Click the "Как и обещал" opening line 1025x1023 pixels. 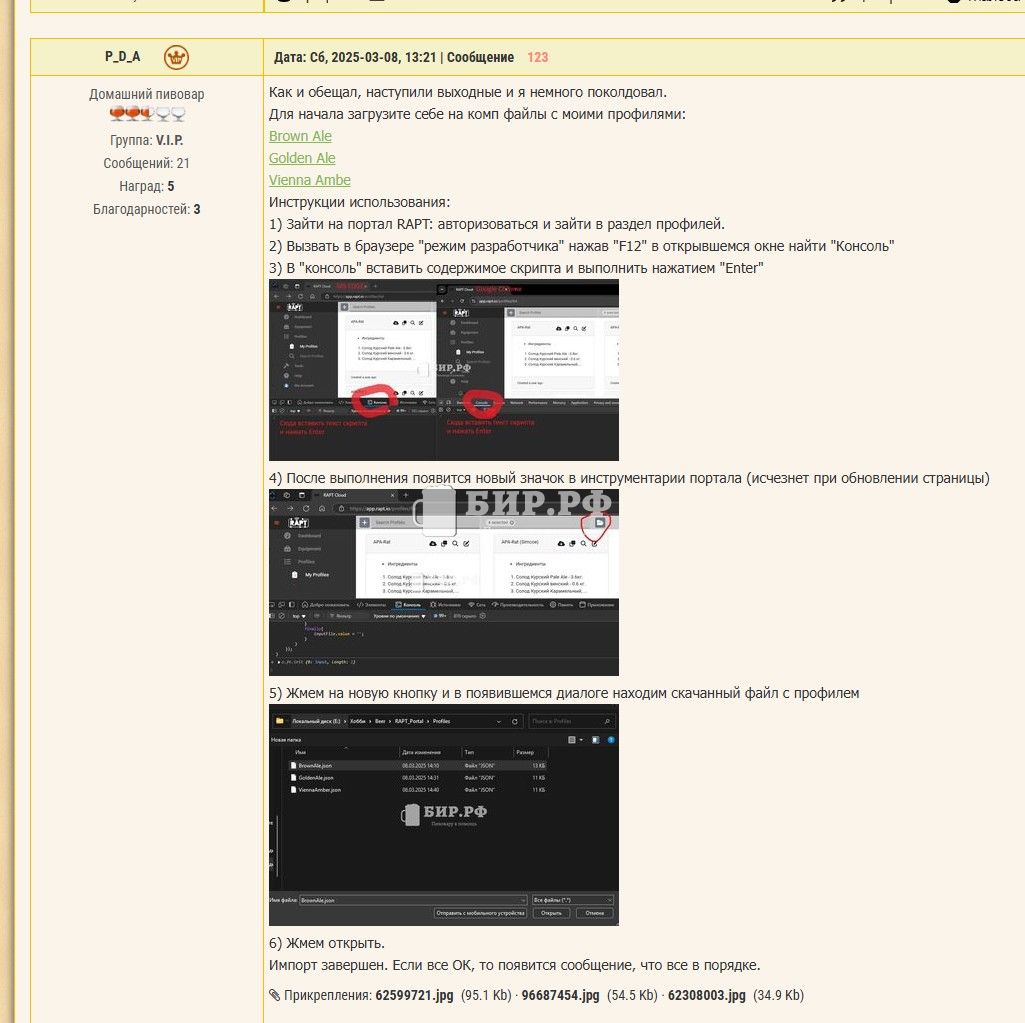click(468, 92)
